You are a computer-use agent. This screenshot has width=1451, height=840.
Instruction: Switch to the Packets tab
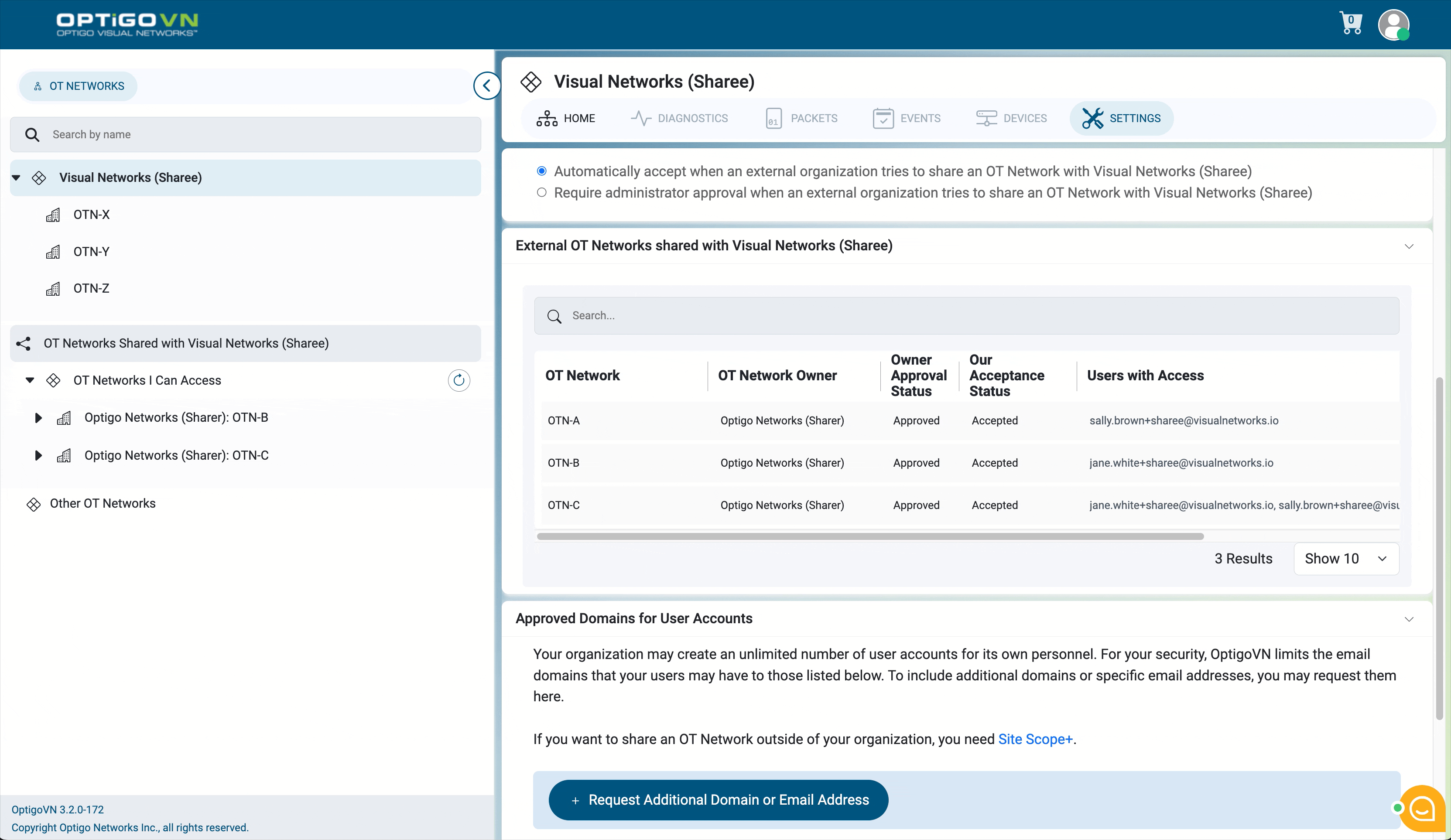[x=801, y=118]
